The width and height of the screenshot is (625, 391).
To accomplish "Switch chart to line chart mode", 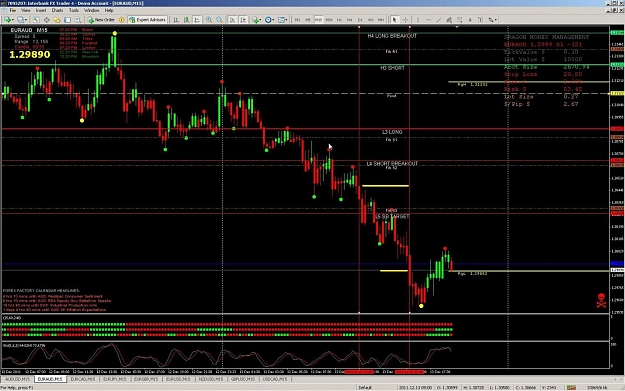I will click(197, 20).
